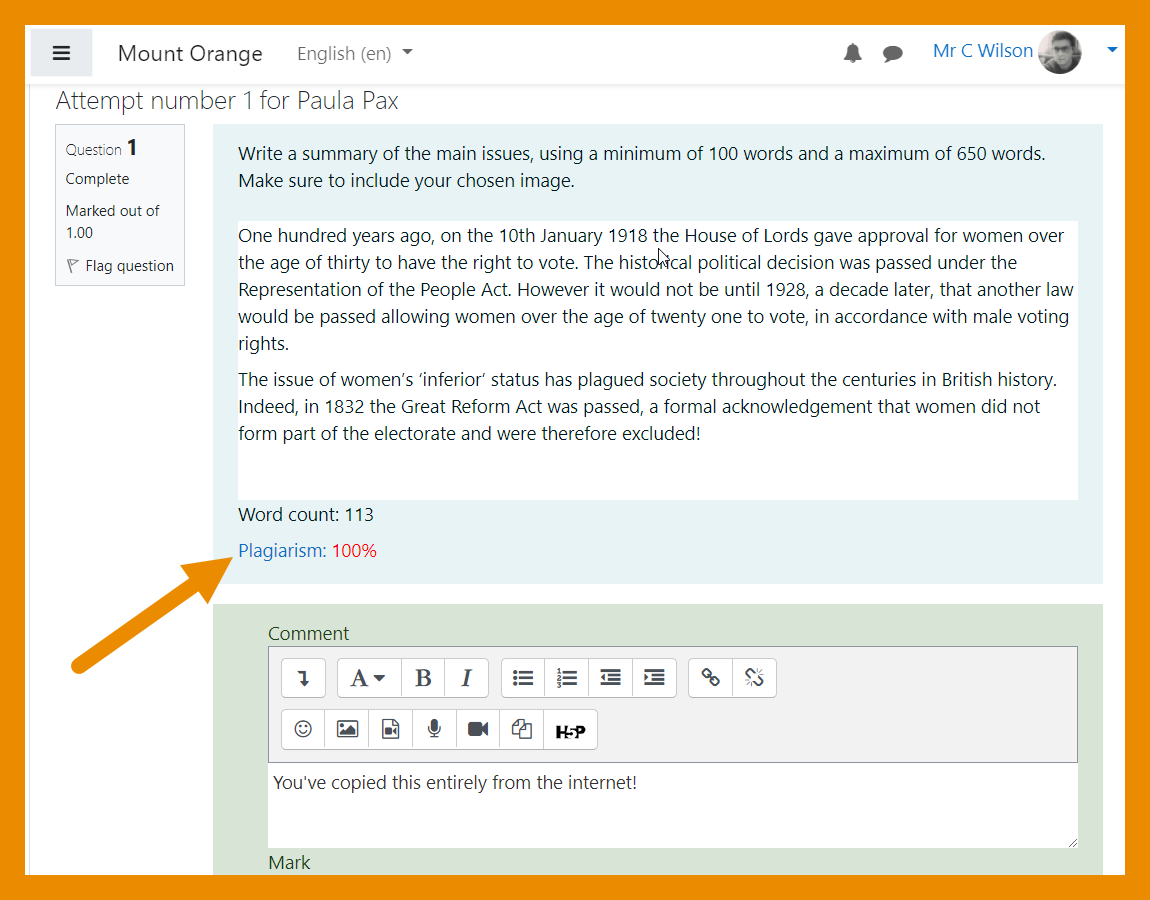Image resolution: width=1150 pixels, height=900 pixels.
Task: View notifications with the bell icon
Action: (853, 53)
